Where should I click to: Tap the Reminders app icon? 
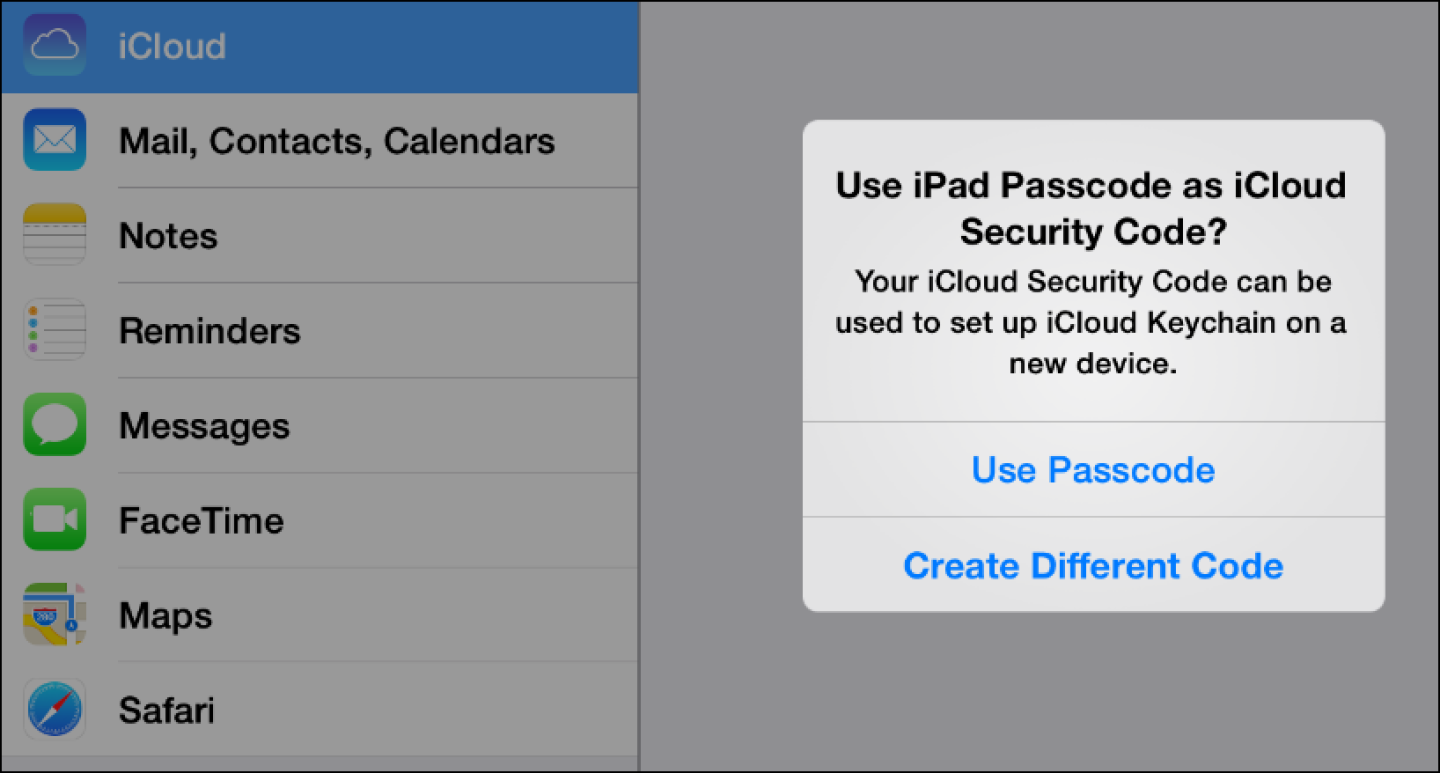point(54,330)
